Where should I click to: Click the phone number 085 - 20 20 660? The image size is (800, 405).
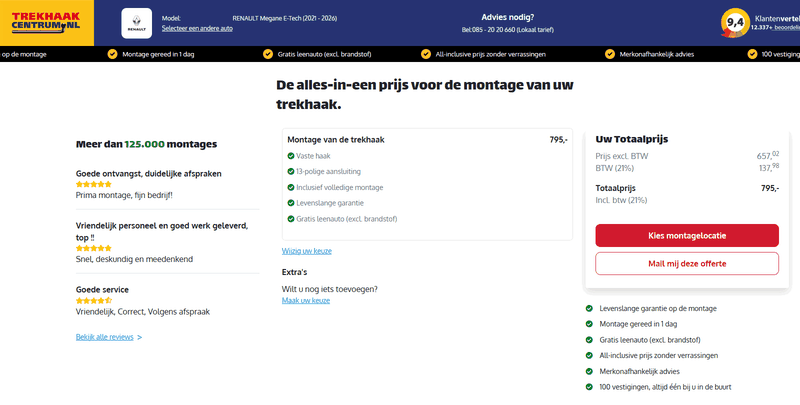493,30
